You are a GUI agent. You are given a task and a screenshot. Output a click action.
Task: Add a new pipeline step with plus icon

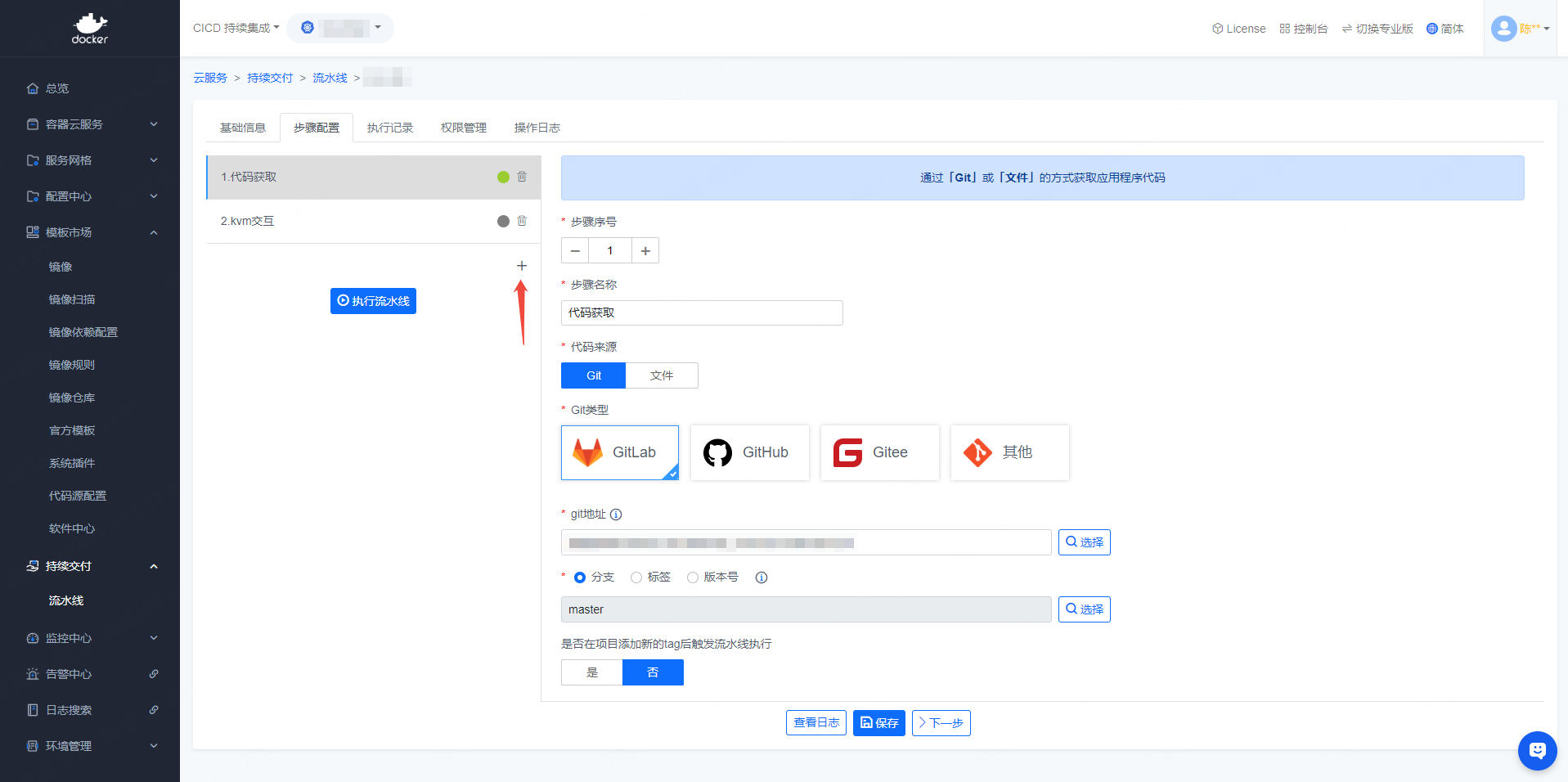pyautogui.click(x=522, y=266)
